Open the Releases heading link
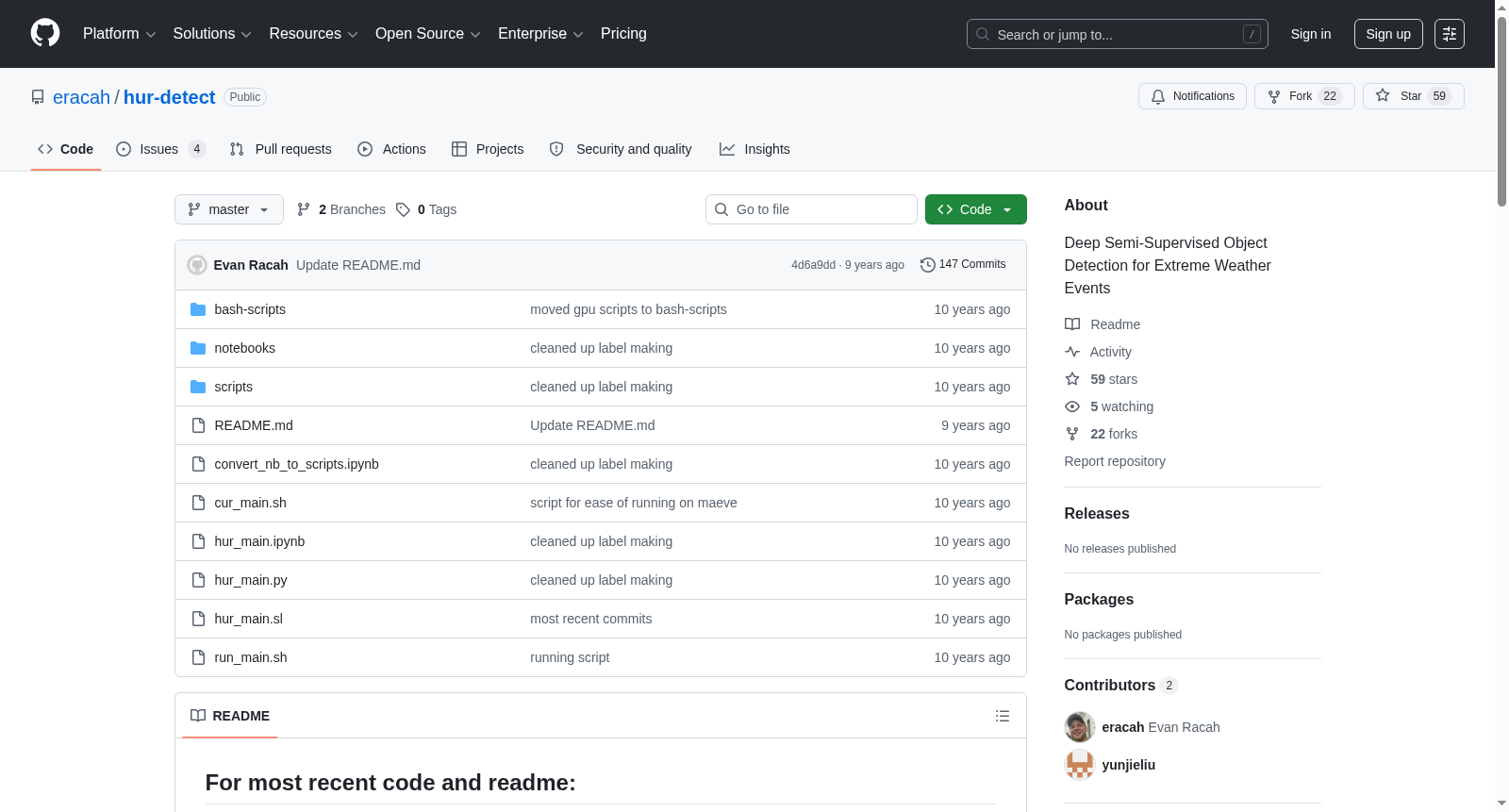Viewport: 1509px width, 812px height. pos(1097,514)
